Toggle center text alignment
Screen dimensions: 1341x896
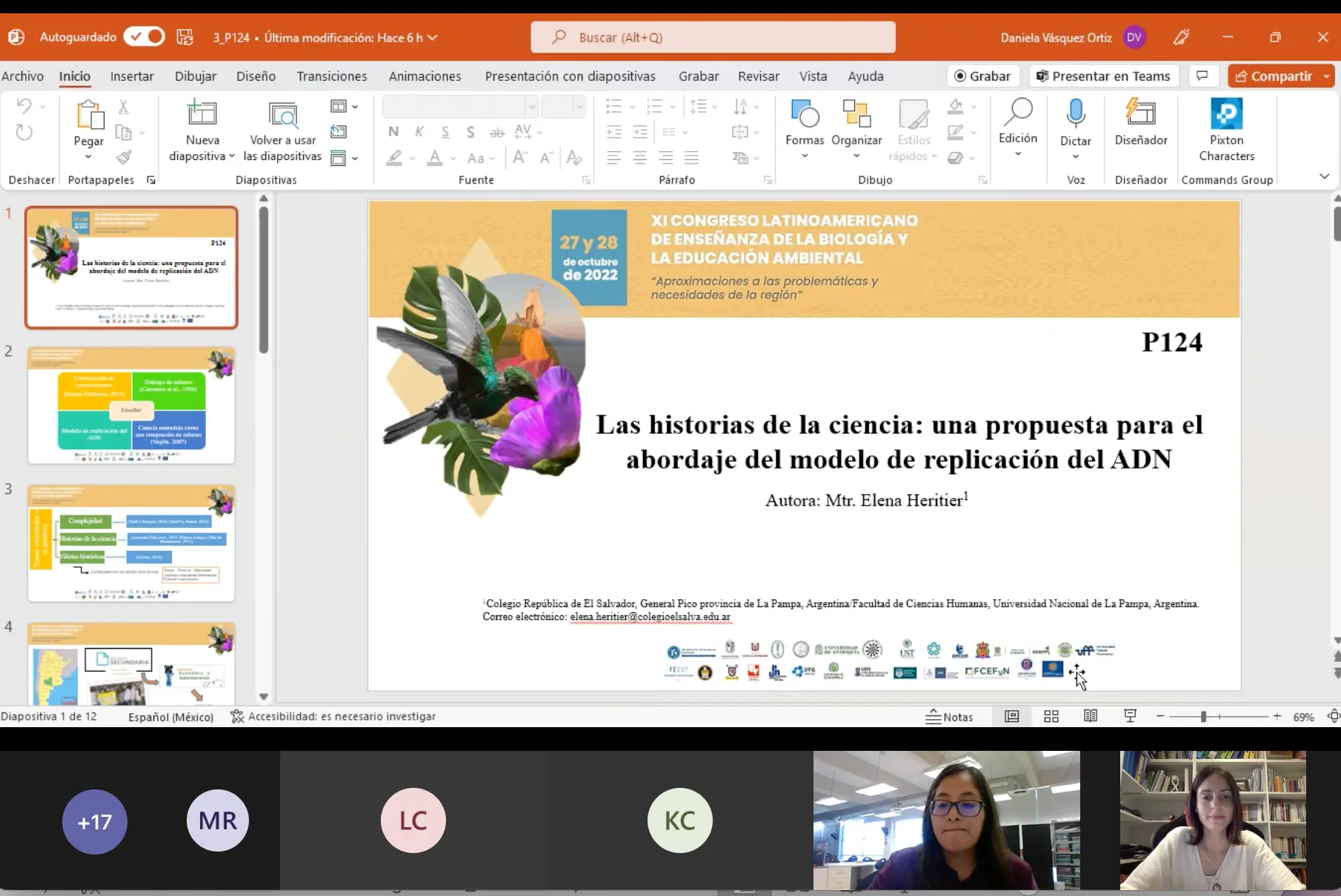[640, 157]
